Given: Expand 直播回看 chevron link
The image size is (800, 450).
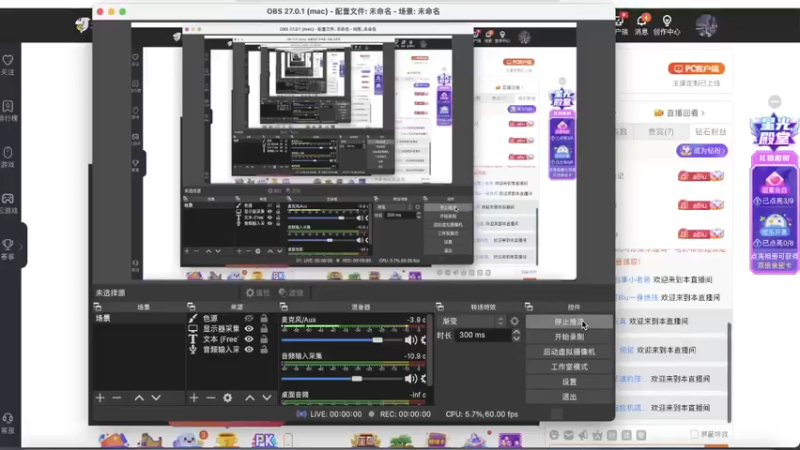Looking at the screenshot, I should pyautogui.click(x=703, y=113).
